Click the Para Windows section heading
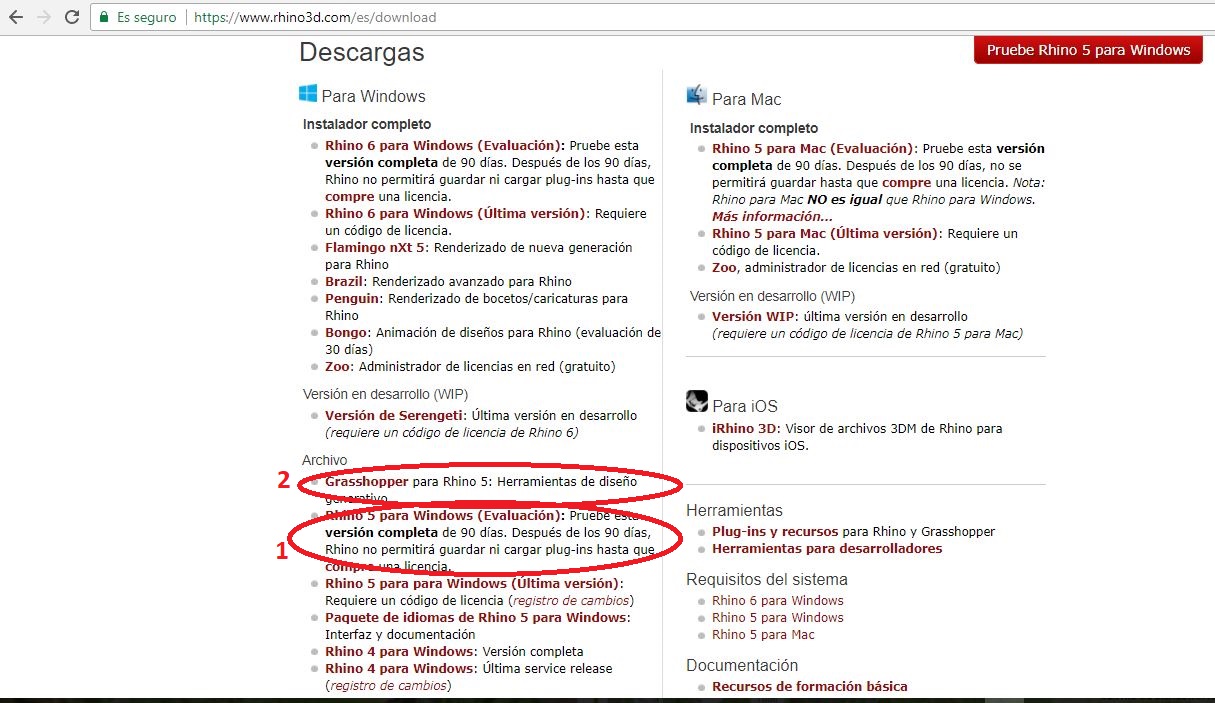Screen dimensions: 1215x703 (x=373, y=96)
